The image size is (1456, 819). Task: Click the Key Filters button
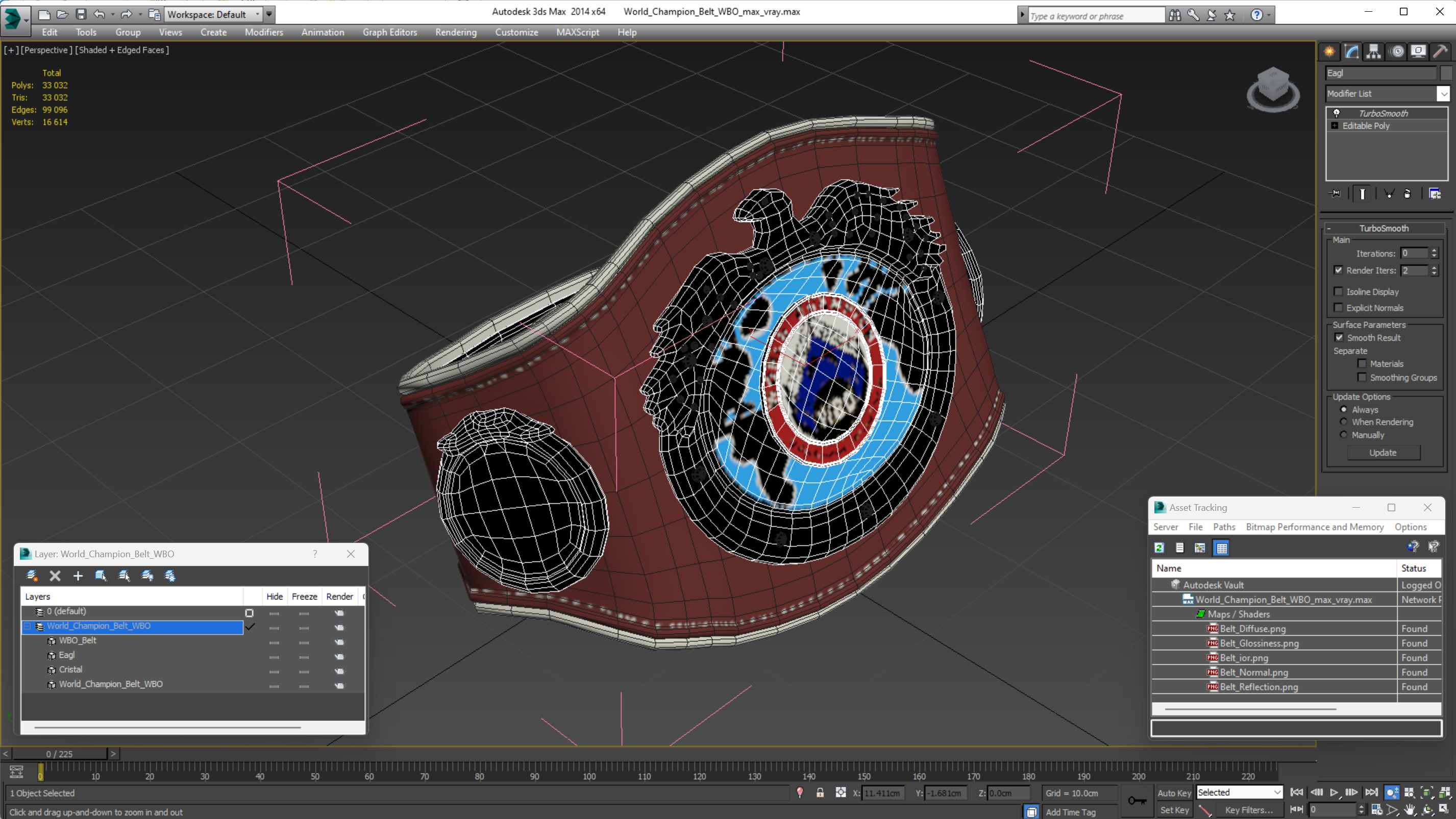[1249, 810]
